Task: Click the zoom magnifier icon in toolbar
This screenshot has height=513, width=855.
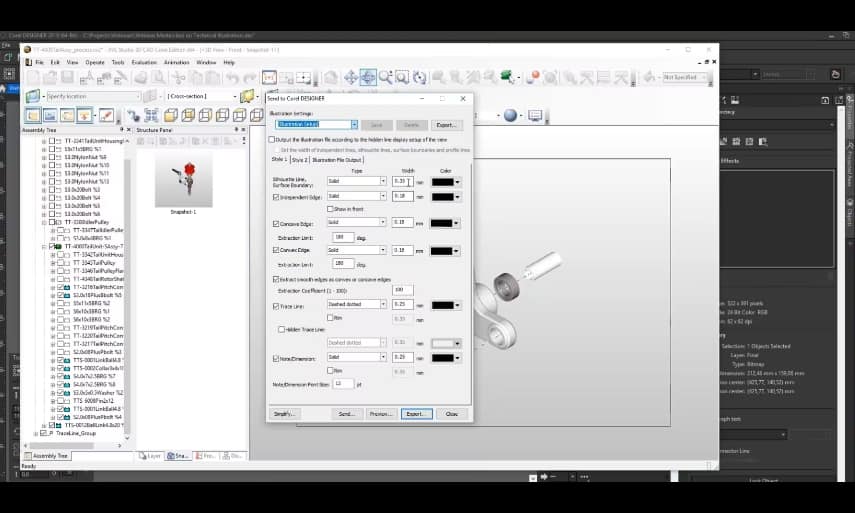Action: (385, 77)
